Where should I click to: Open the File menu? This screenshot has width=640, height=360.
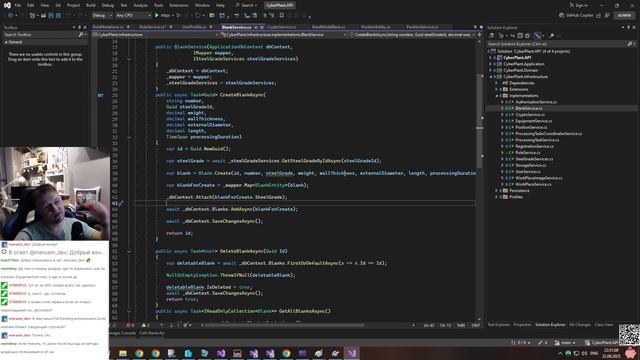[18, 5]
